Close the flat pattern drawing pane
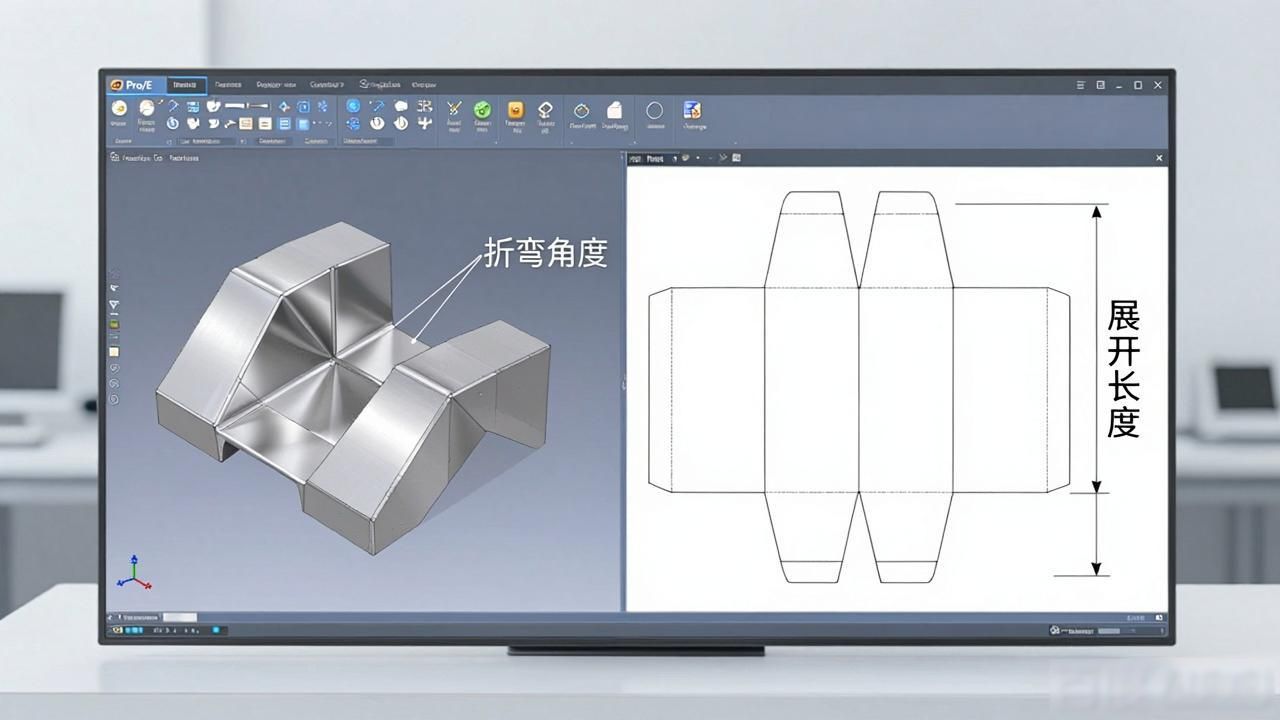The width and height of the screenshot is (1280, 720). (x=1160, y=158)
